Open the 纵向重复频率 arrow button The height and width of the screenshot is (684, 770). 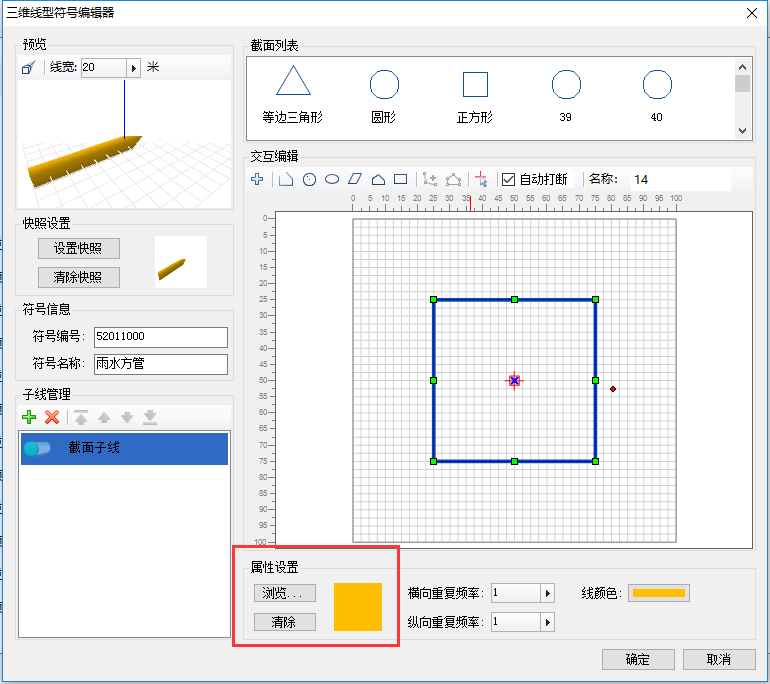click(548, 623)
